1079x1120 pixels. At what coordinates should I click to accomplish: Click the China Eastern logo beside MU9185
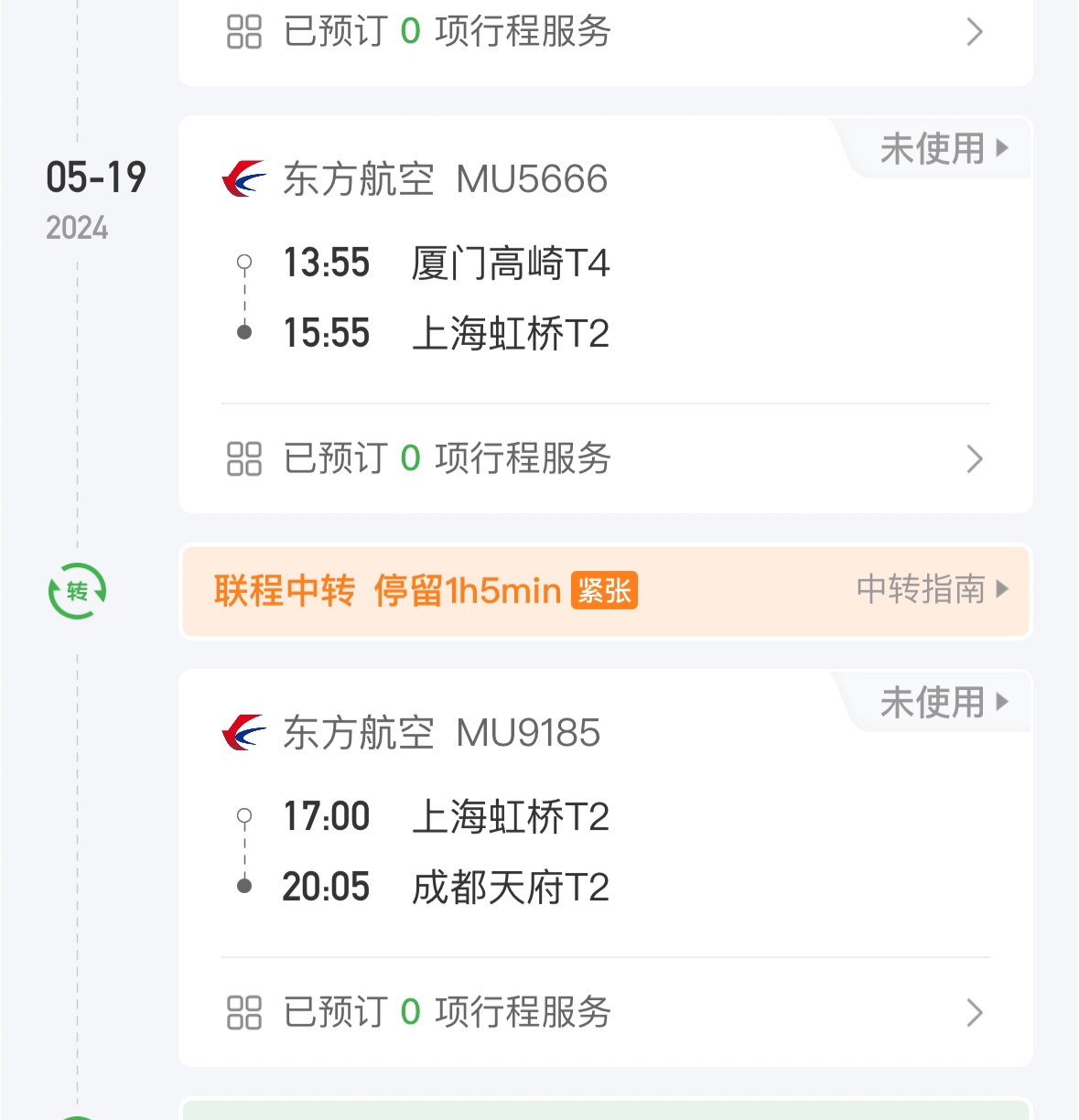tap(243, 733)
